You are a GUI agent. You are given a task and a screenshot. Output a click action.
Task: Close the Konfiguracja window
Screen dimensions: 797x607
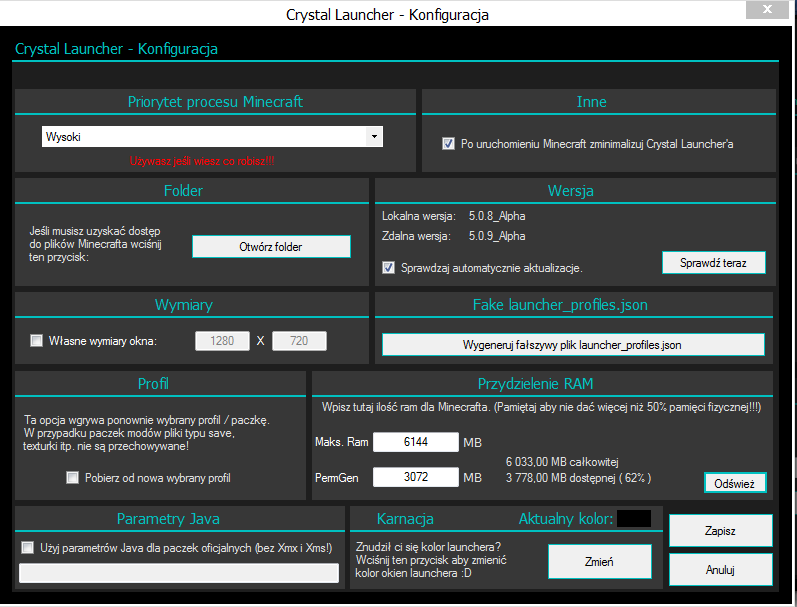coord(768,9)
